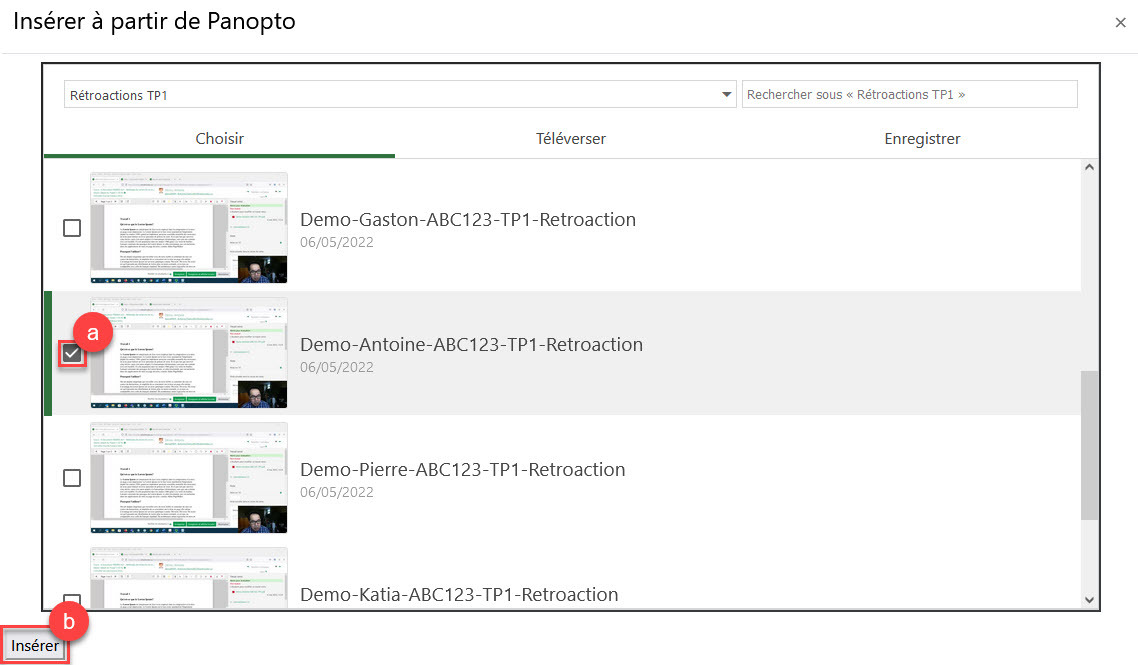Select the Demo-Katia video checkbox
The image size is (1138, 665).
point(72,600)
